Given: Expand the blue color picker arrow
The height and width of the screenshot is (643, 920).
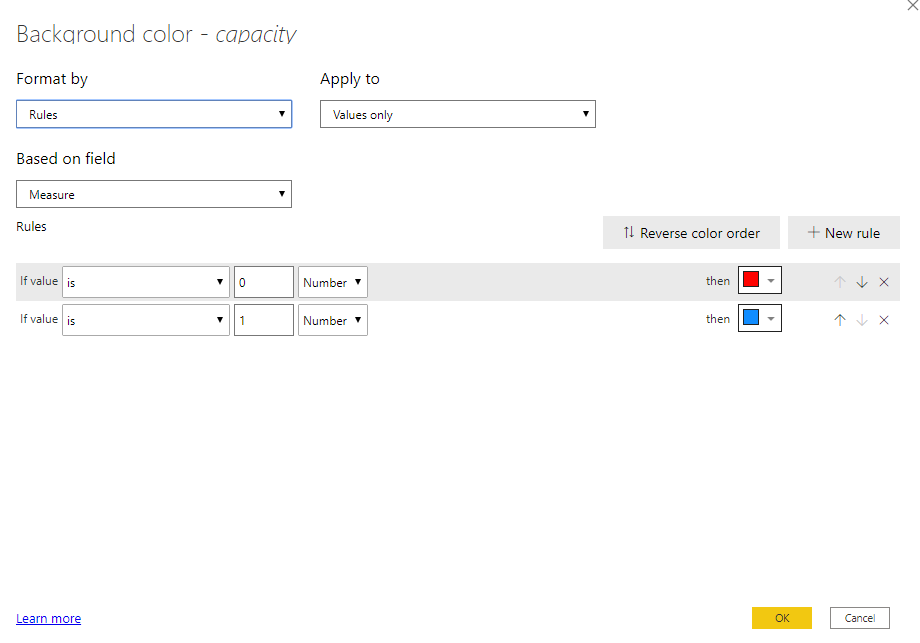Looking at the screenshot, I should click(x=771, y=319).
